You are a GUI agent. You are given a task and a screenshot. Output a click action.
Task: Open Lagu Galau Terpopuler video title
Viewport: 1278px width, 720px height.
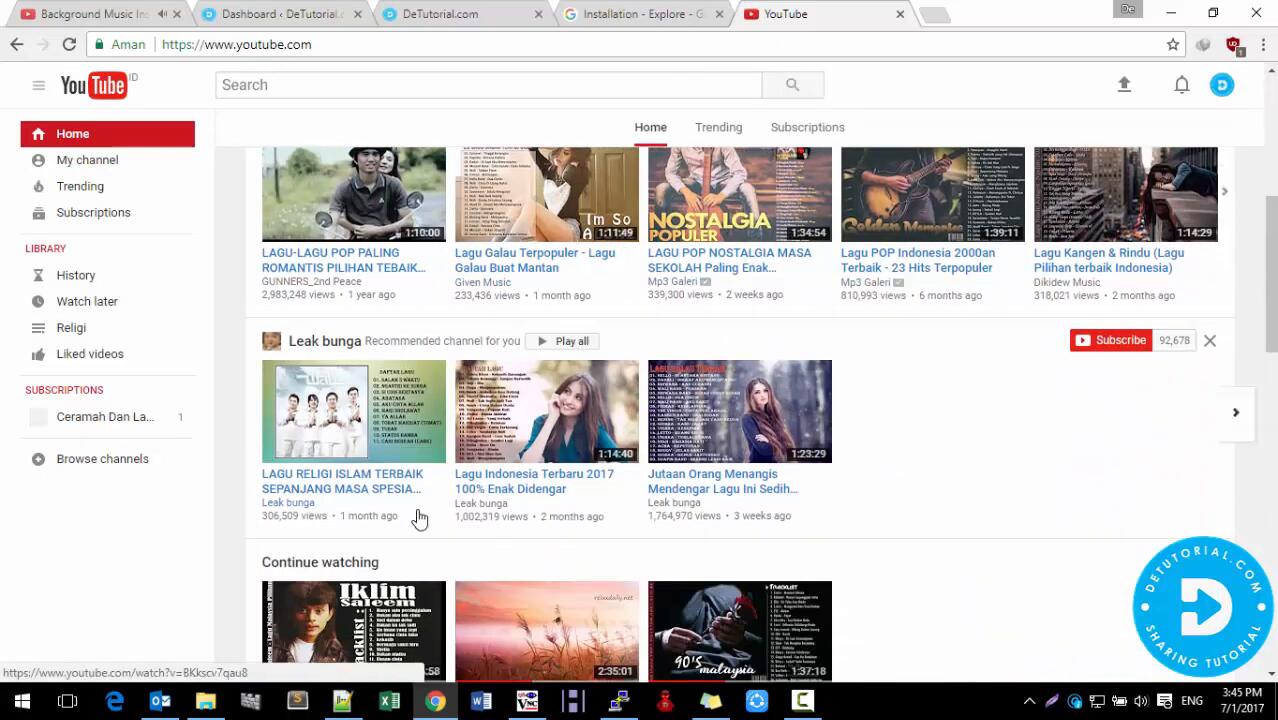tap(535, 260)
